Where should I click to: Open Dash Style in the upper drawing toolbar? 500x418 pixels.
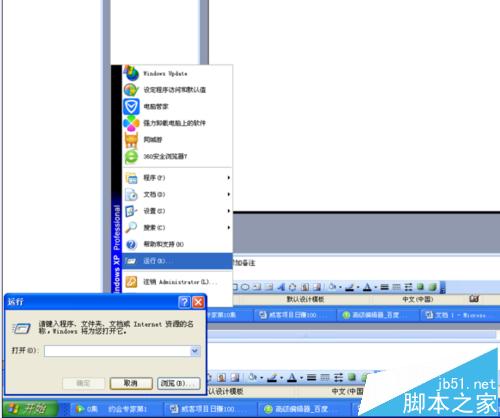pyautogui.click(x=396, y=287)
